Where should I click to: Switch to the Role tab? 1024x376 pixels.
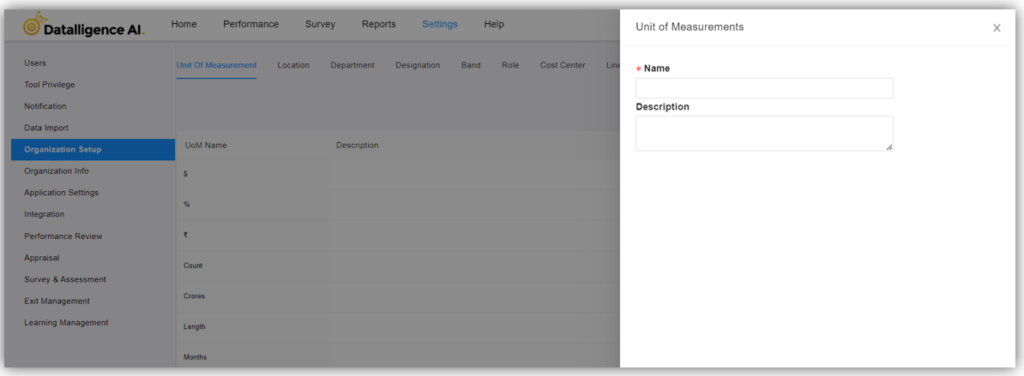click(x=510, y=65)
